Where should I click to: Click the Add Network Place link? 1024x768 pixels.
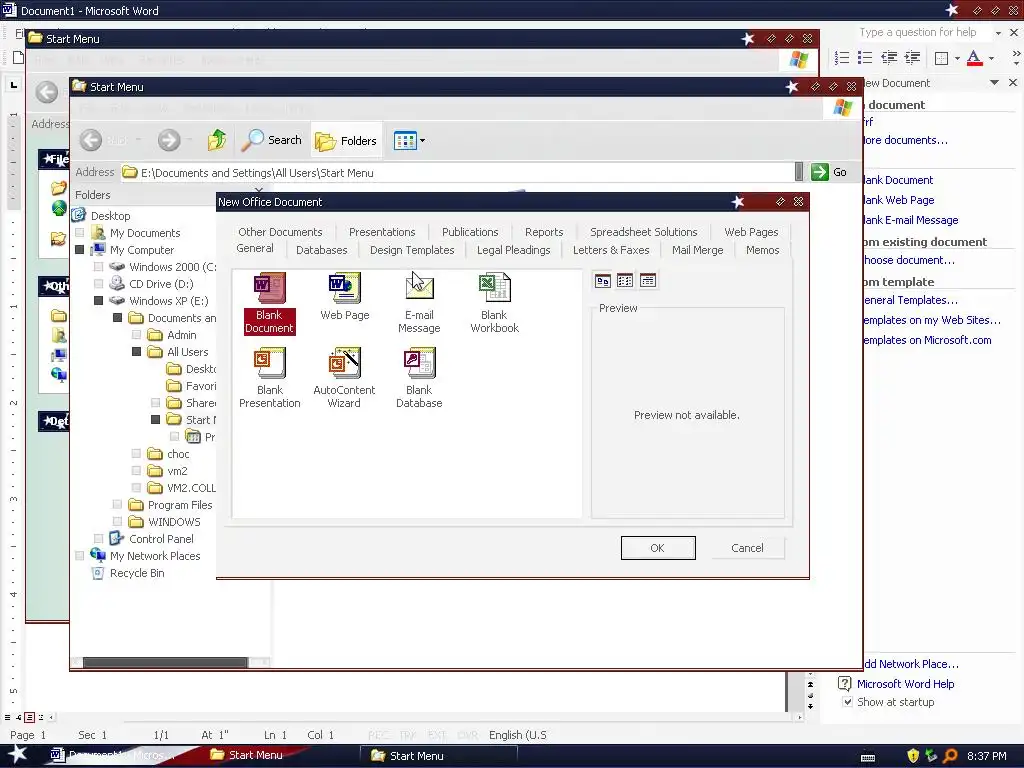tap(910, 664)
